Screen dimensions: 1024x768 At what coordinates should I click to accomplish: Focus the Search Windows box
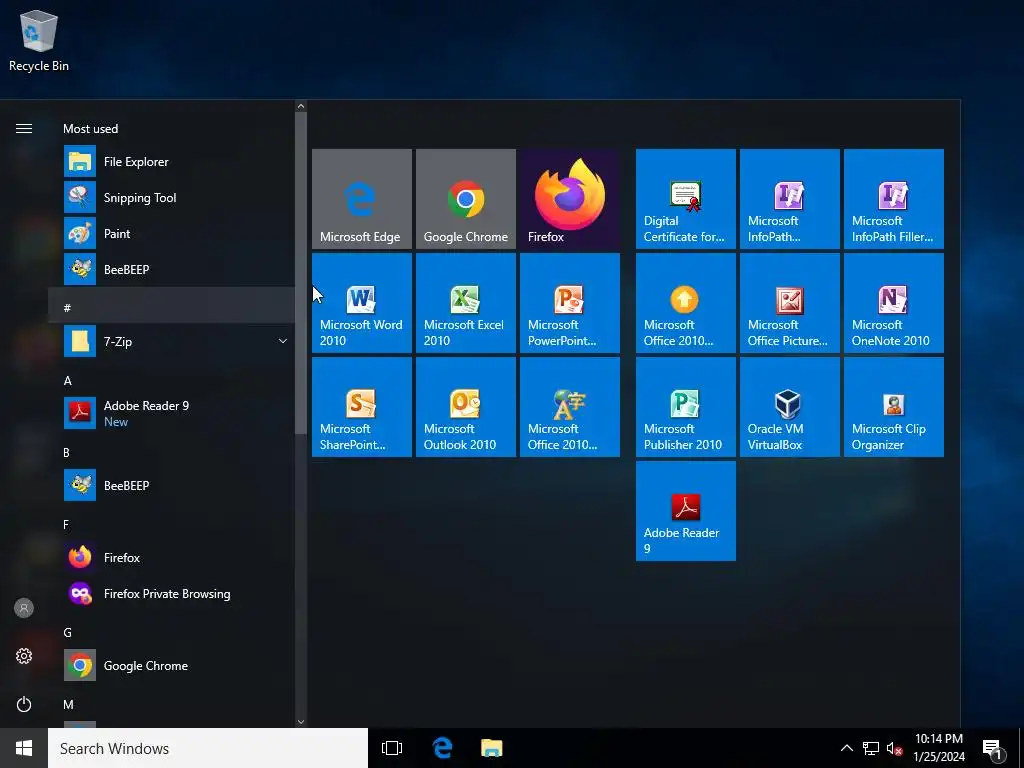(208, 748)
